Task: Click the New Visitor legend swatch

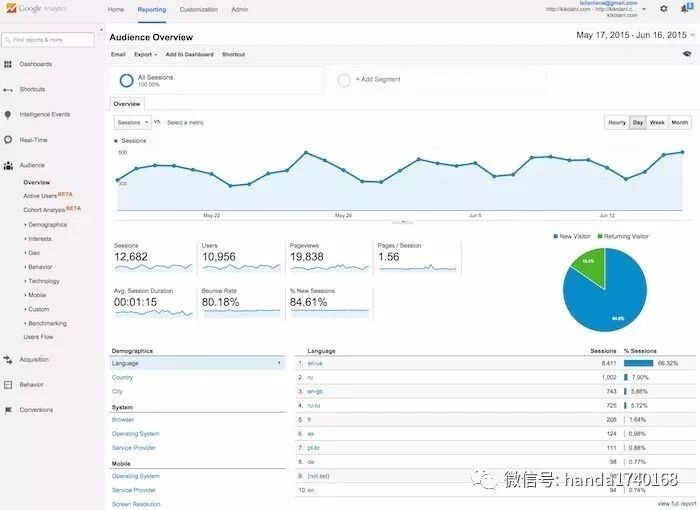Action: (556, 236)
